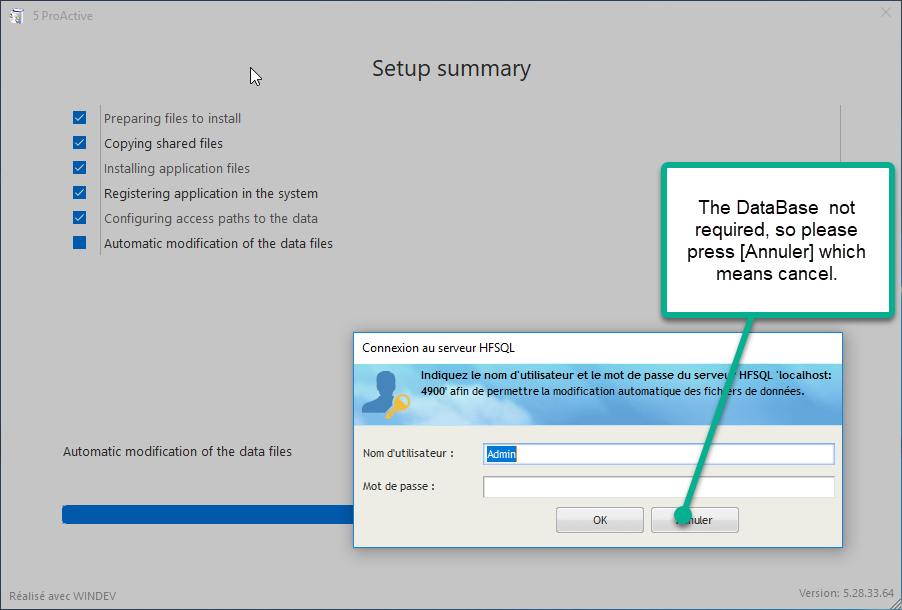Click the user and key icon in HFSQL dialog
This screenshot has height=610, width=902.
[385, 394]
